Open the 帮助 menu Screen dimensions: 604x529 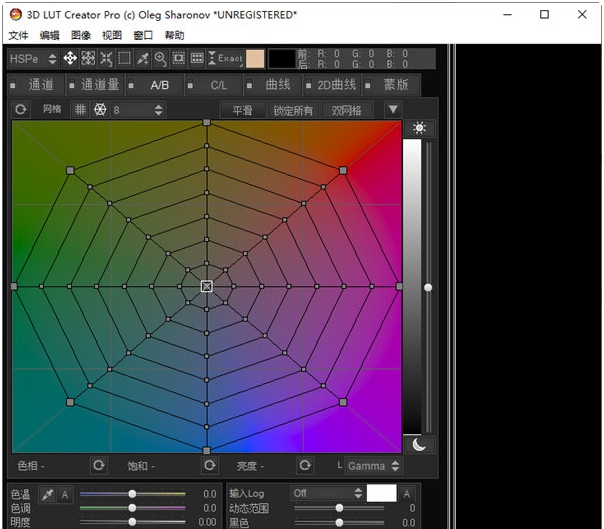pos(174,35)
